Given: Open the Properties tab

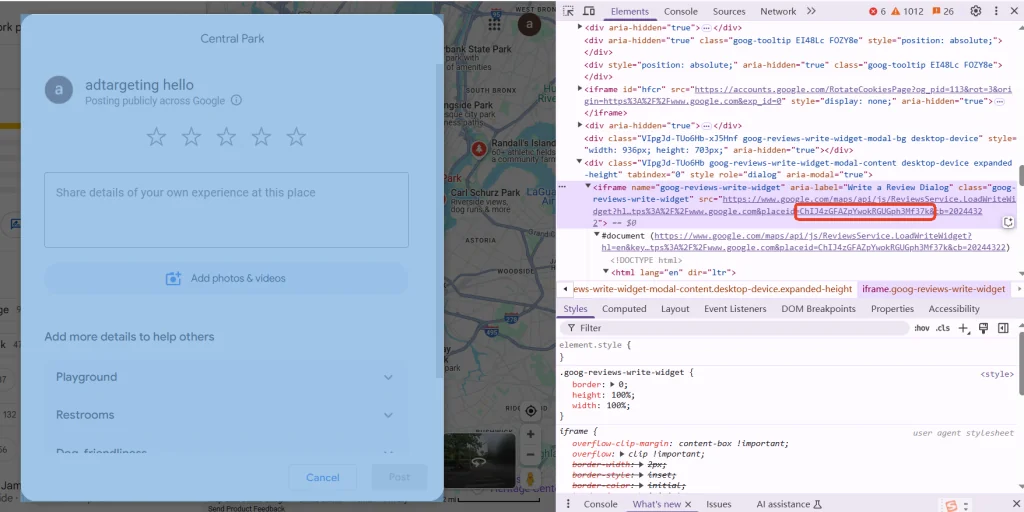Looking at the screenshot, I should (892, 309).
